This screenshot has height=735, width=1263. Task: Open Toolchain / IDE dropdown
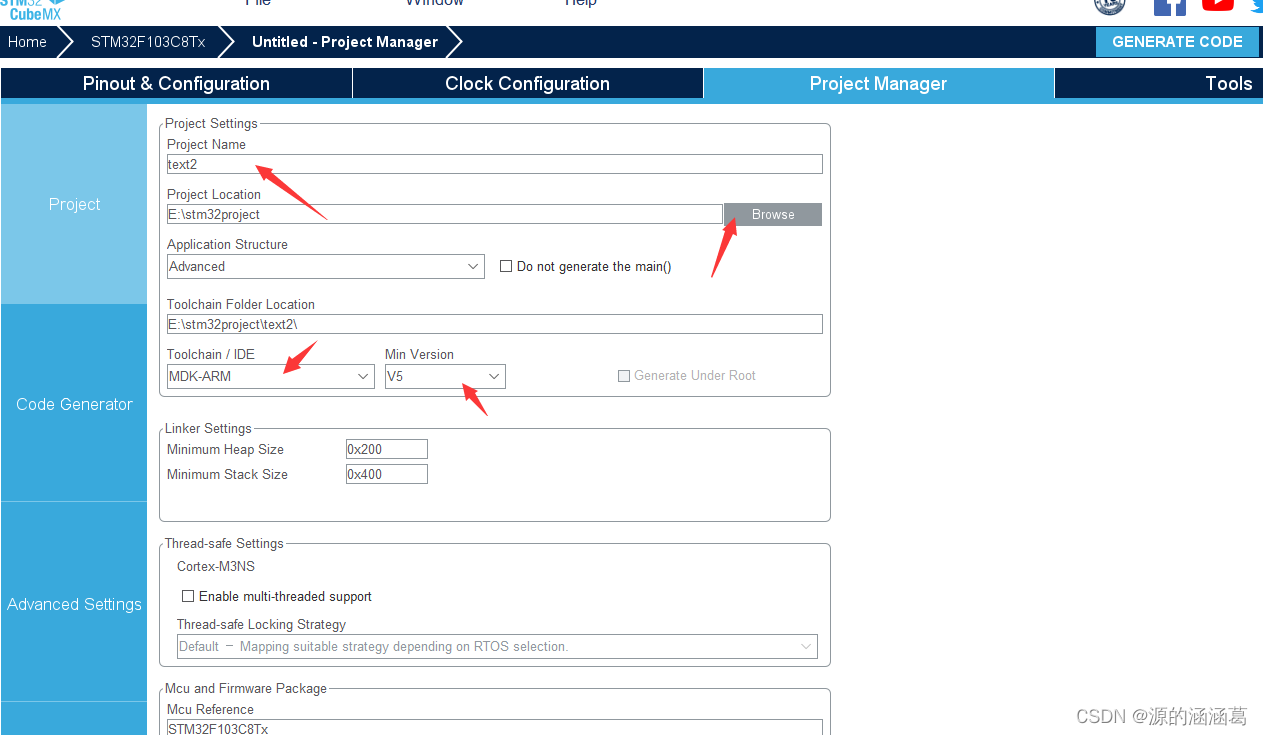[x=271, y=377]
